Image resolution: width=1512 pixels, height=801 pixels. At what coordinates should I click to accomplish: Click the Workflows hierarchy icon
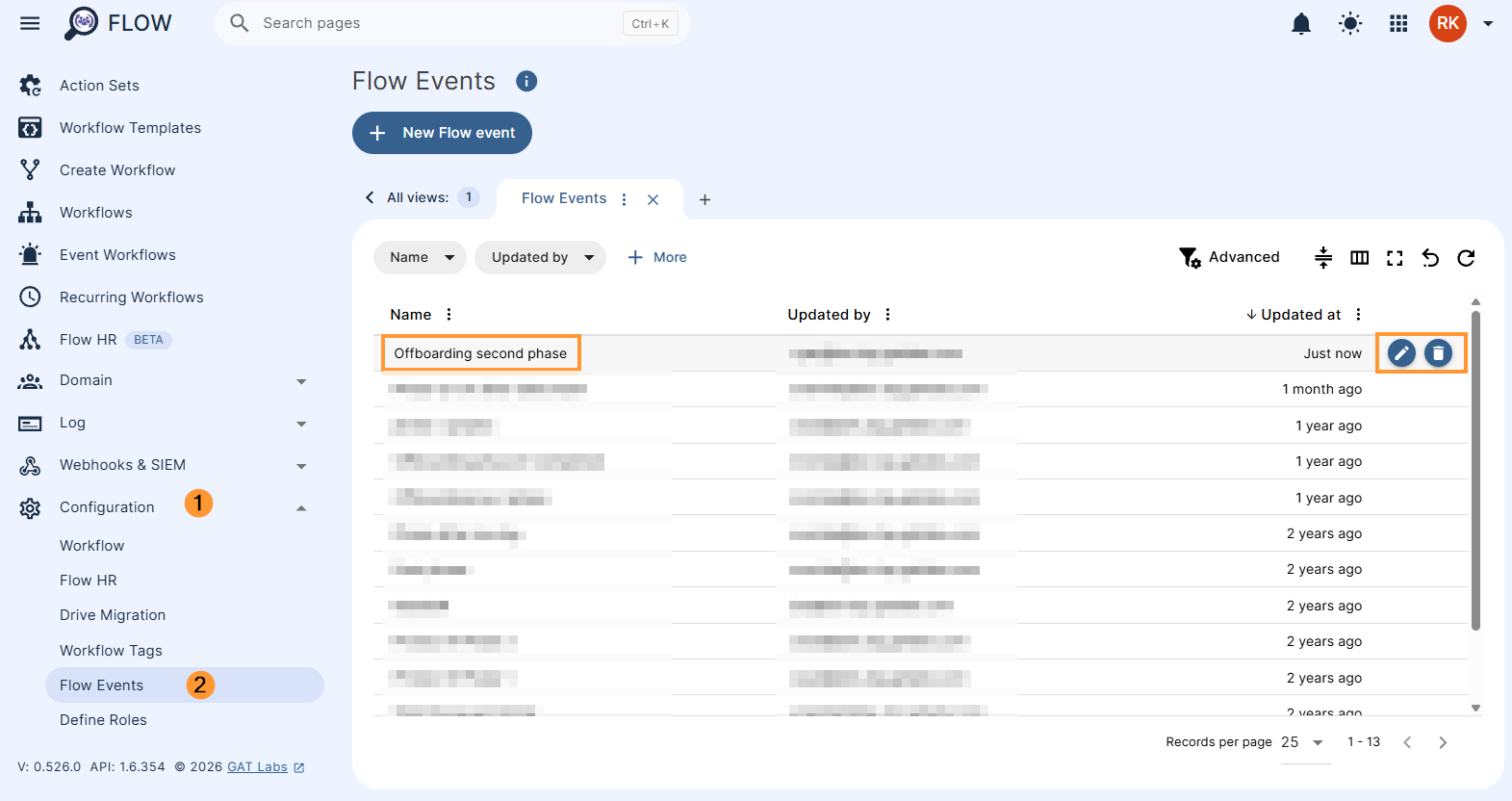tap(30, 213)
